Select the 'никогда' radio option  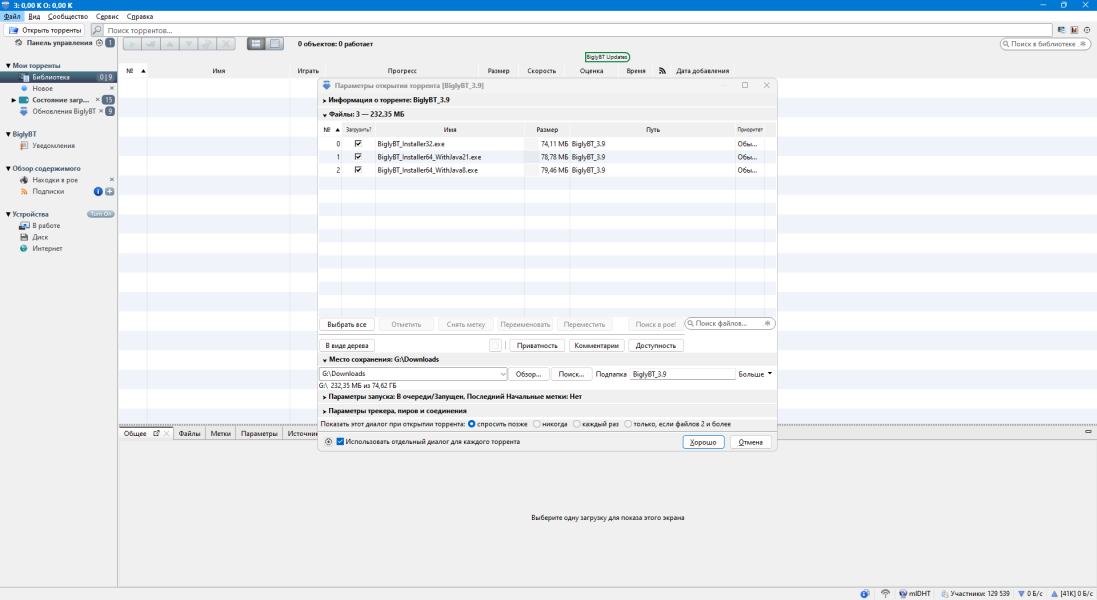[536, 424]
